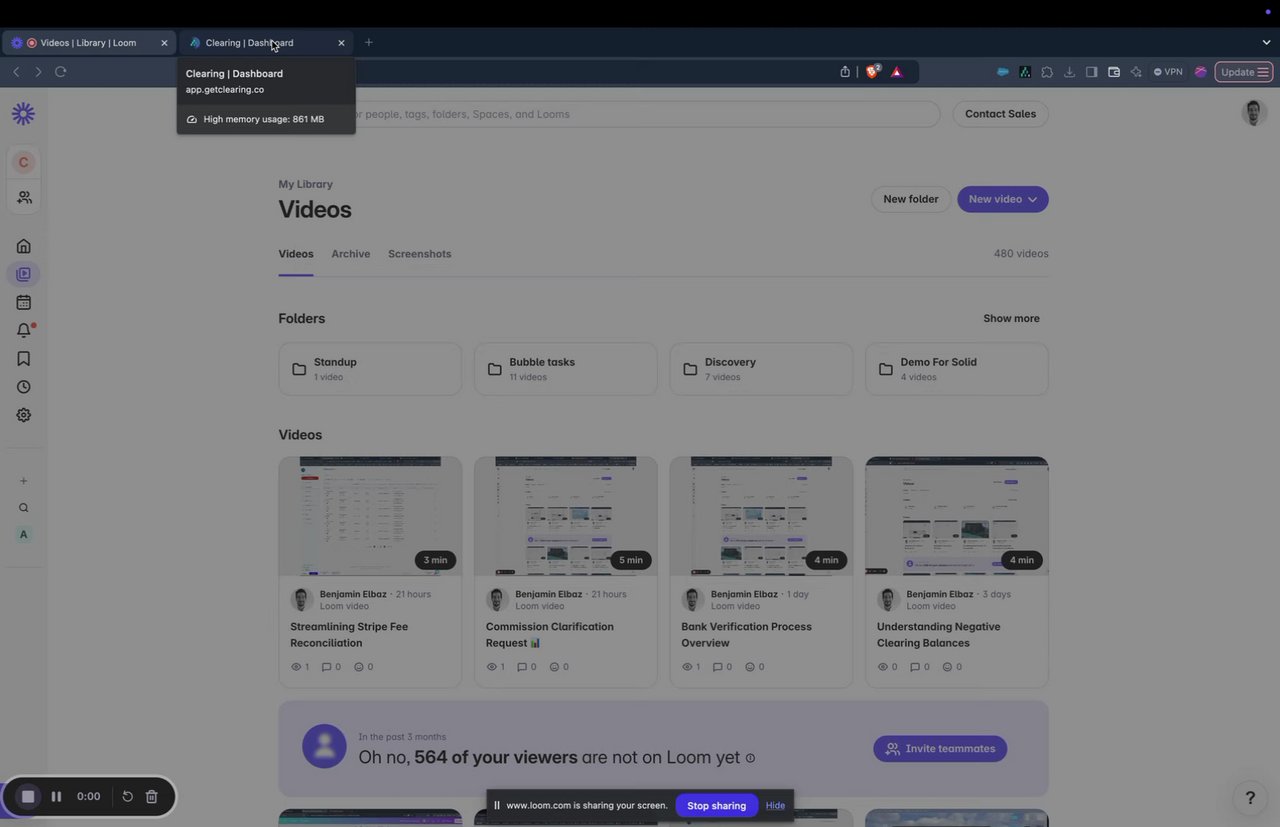Click Hide in the screen sharing bar
This screenshot has height=827, width=1280.
pyautogui.click(x=775, y=806)
